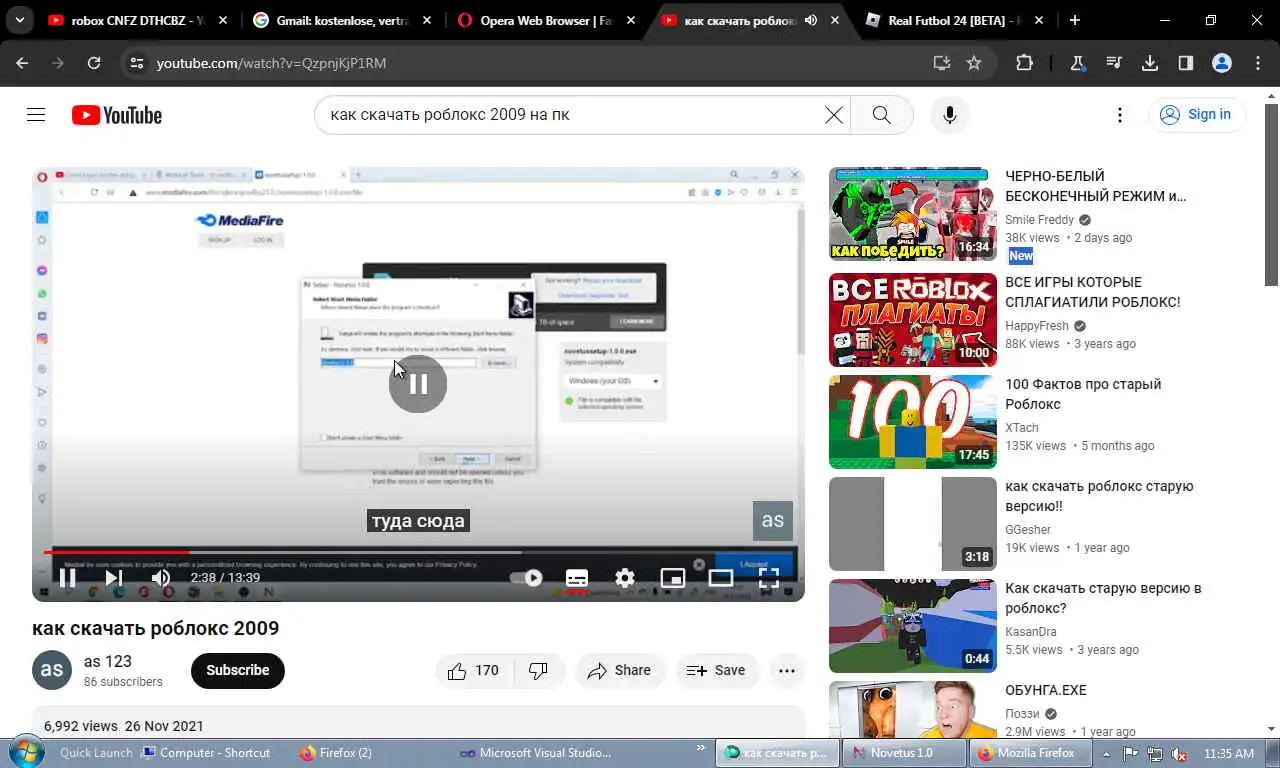Open the muted volume tray icon
Viewport: 1280px width, 768px height.
pos(1180,753)
